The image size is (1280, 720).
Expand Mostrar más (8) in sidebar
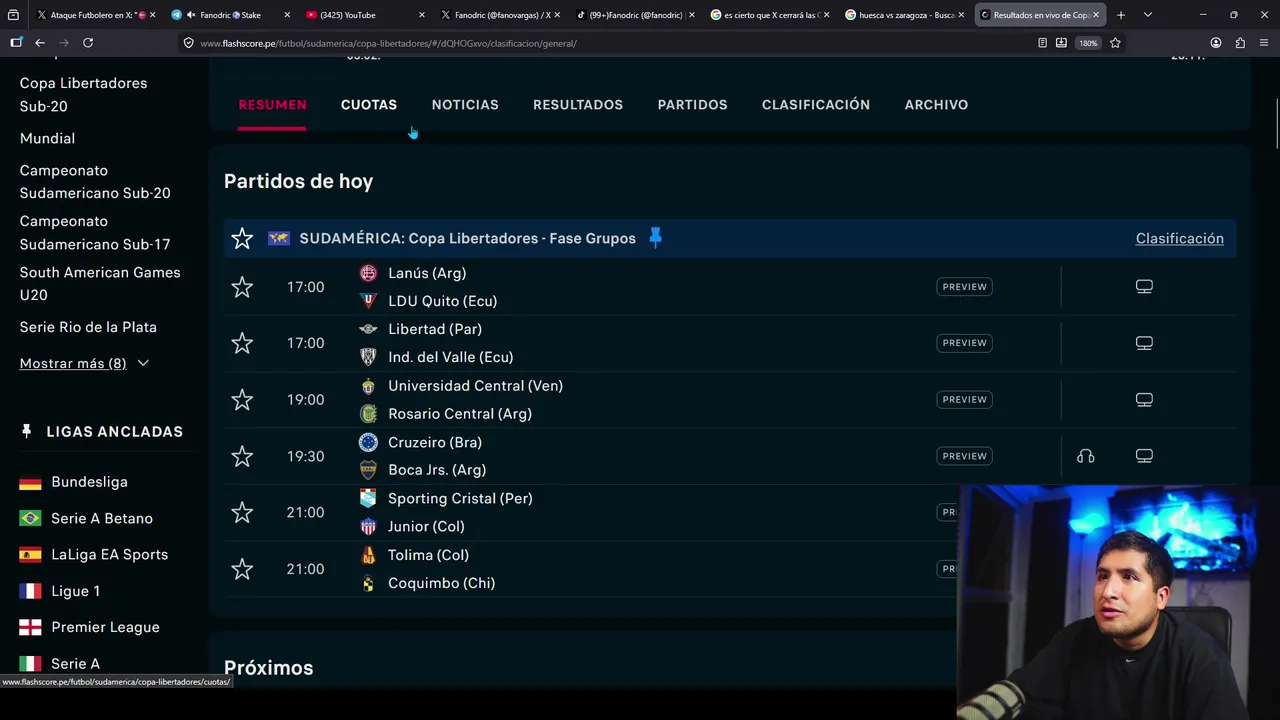tap(84, 363)
